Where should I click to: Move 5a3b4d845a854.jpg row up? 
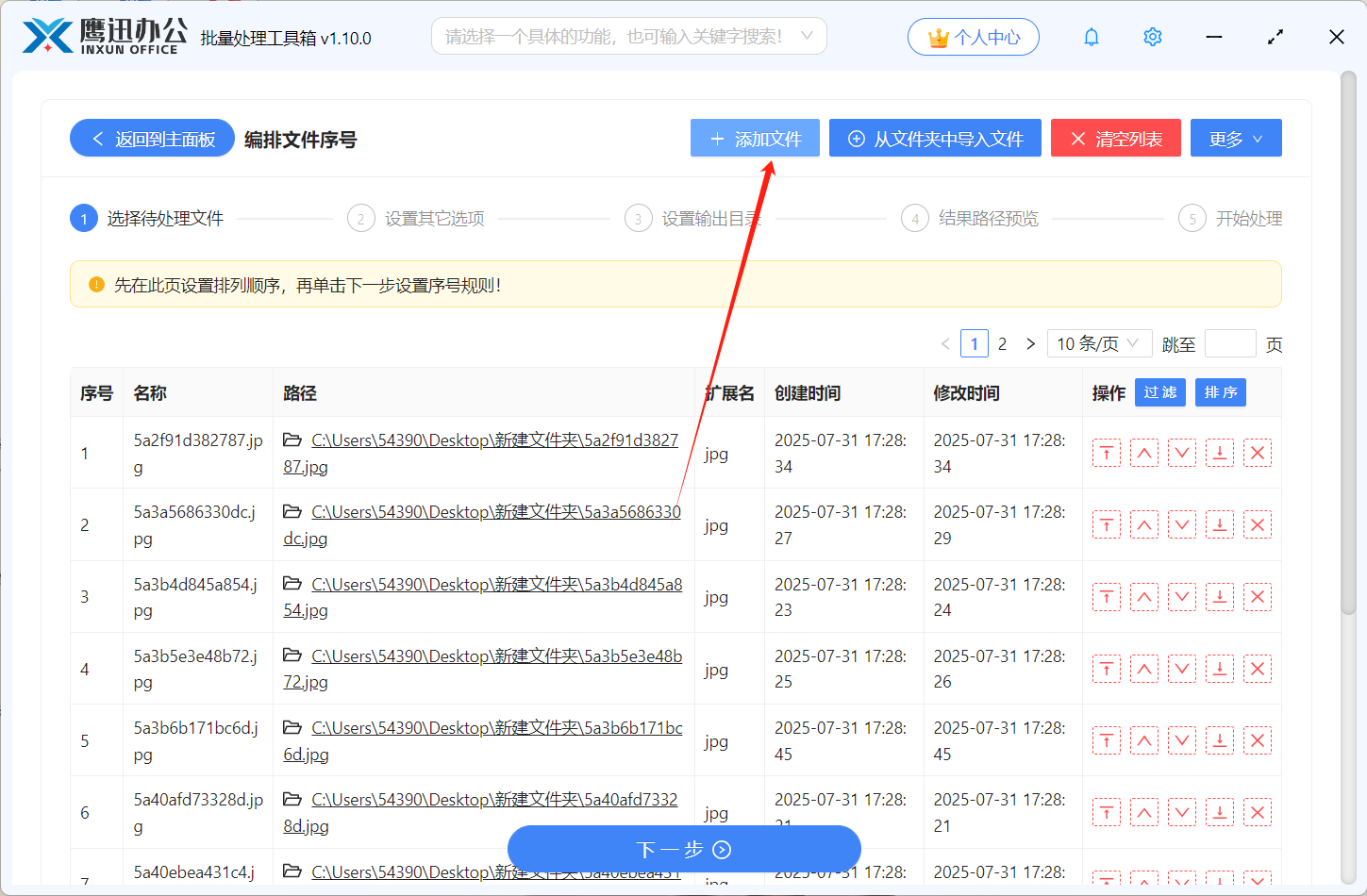pyautogui.click(x=1144, y=597)
